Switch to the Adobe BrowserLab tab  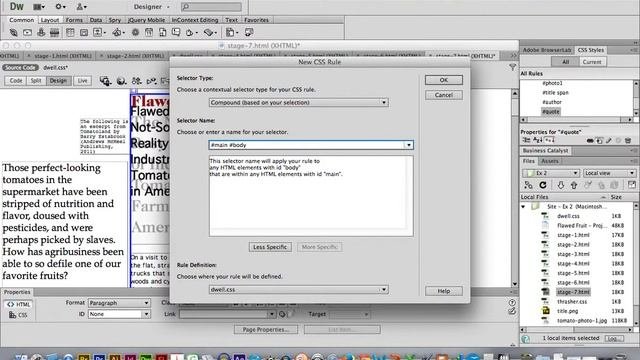(x=547, y=50)
